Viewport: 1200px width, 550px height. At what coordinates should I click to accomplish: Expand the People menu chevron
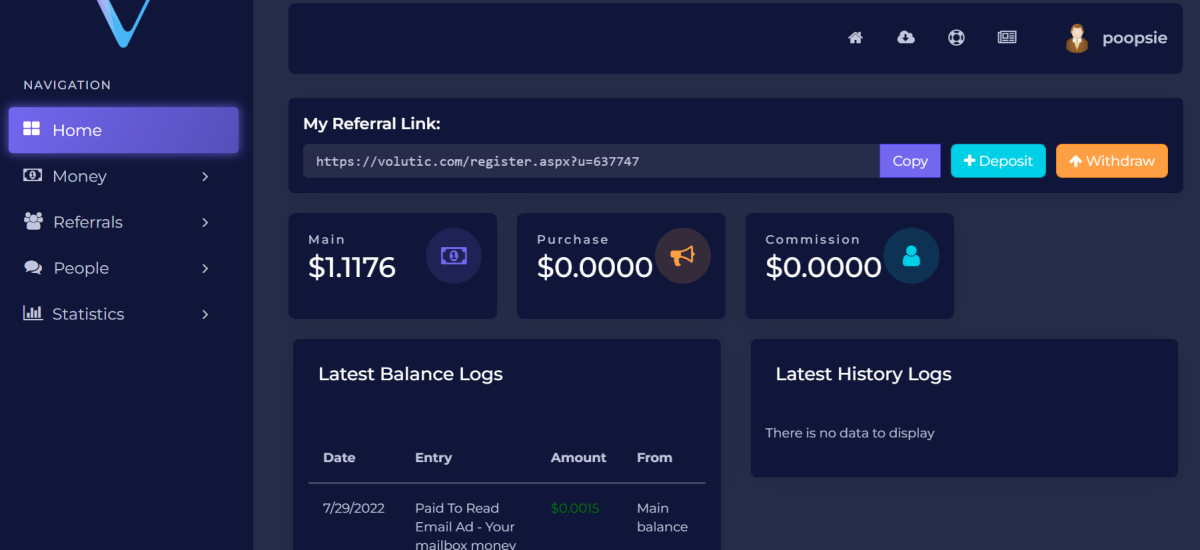[205, 269]
